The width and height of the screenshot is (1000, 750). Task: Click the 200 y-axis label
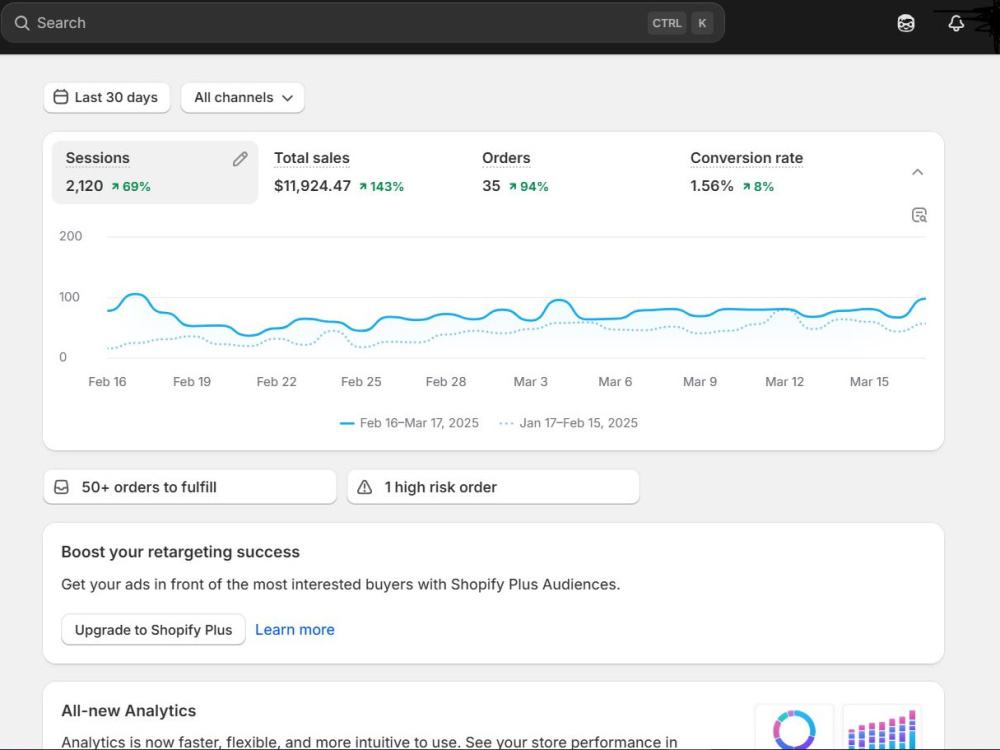[71, 236]
